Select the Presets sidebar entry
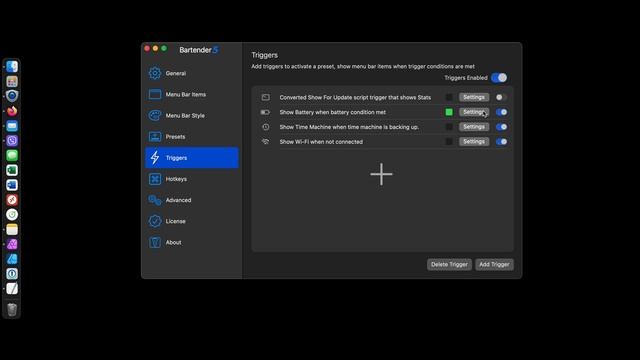640x360 pixels. tap(192, 137)
